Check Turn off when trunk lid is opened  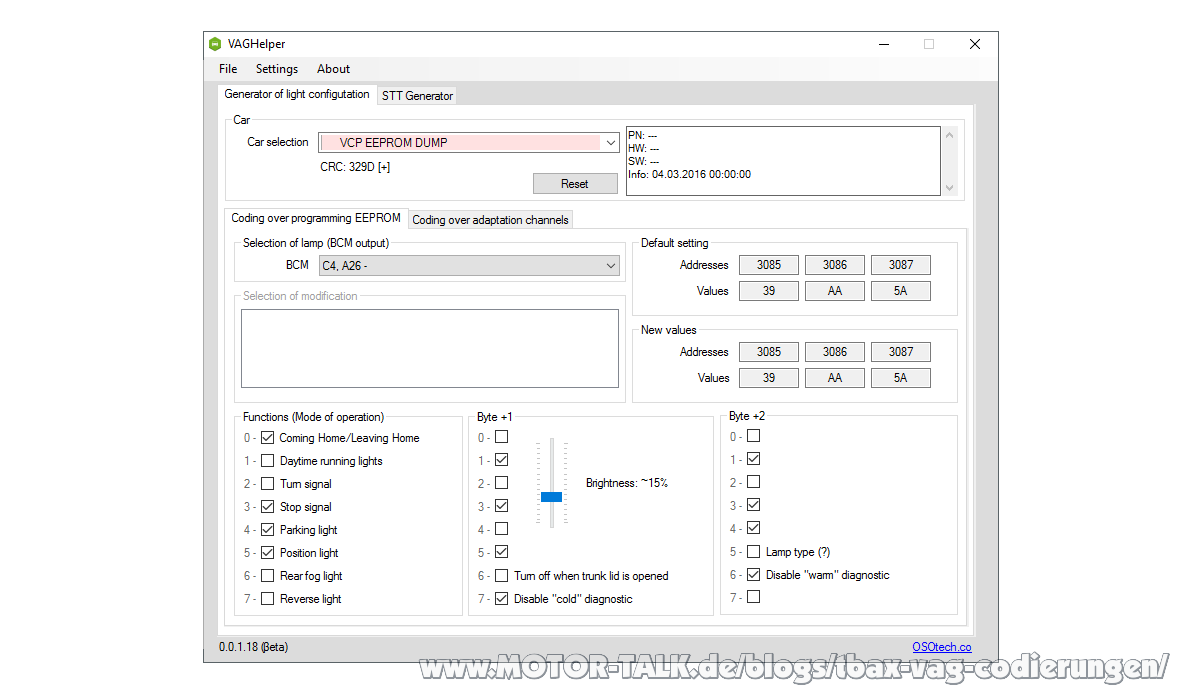pyautogui.click(x=502, y=576)
